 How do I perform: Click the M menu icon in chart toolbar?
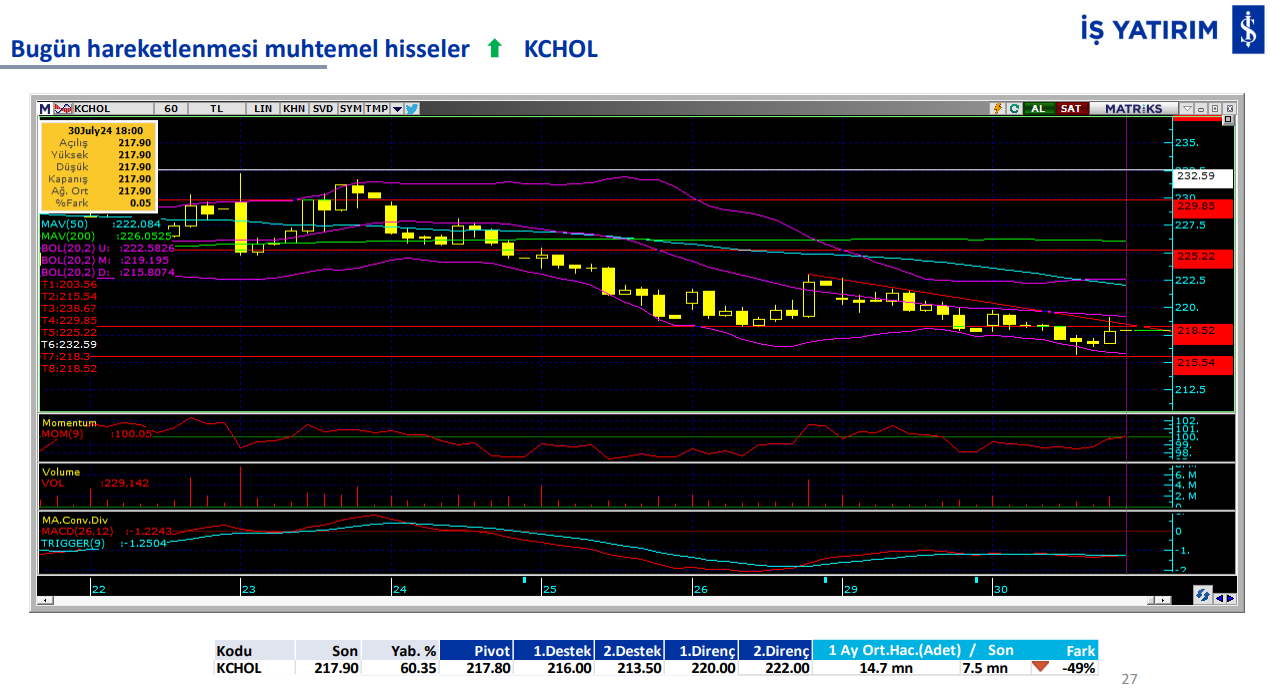[x=45, y=109]
